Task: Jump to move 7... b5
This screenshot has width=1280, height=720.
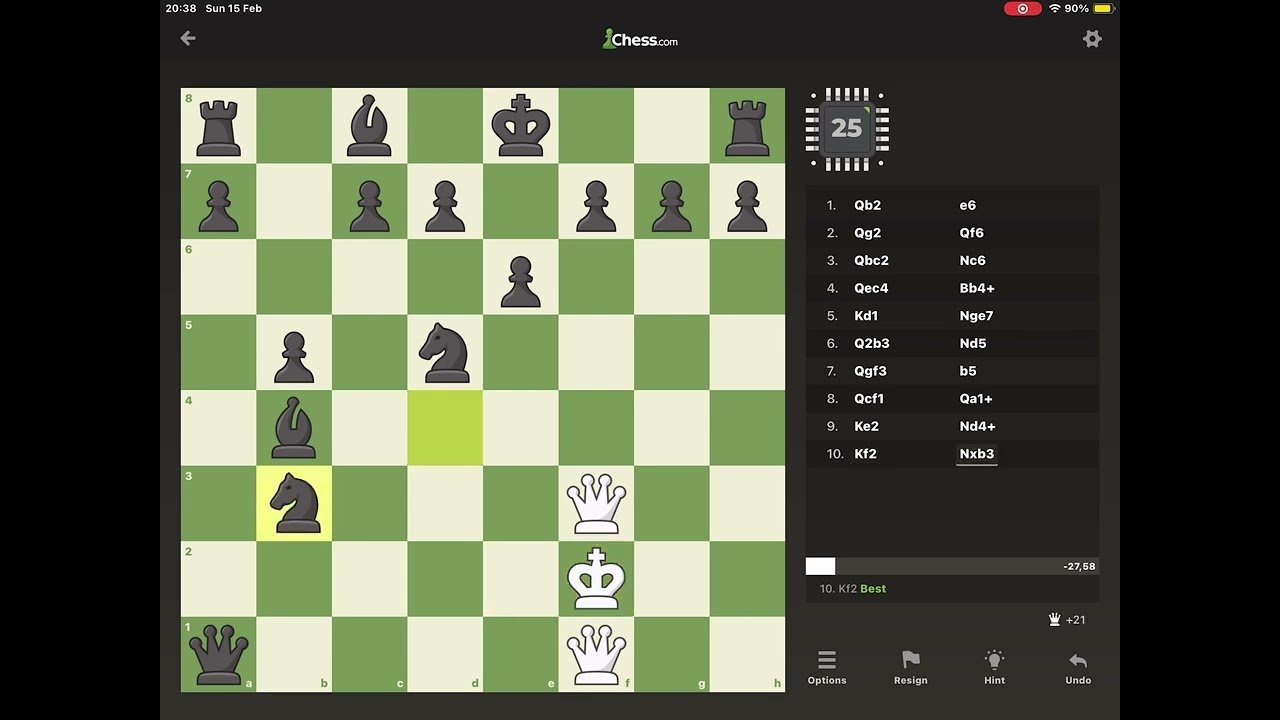Action: (x=968, y=371)
